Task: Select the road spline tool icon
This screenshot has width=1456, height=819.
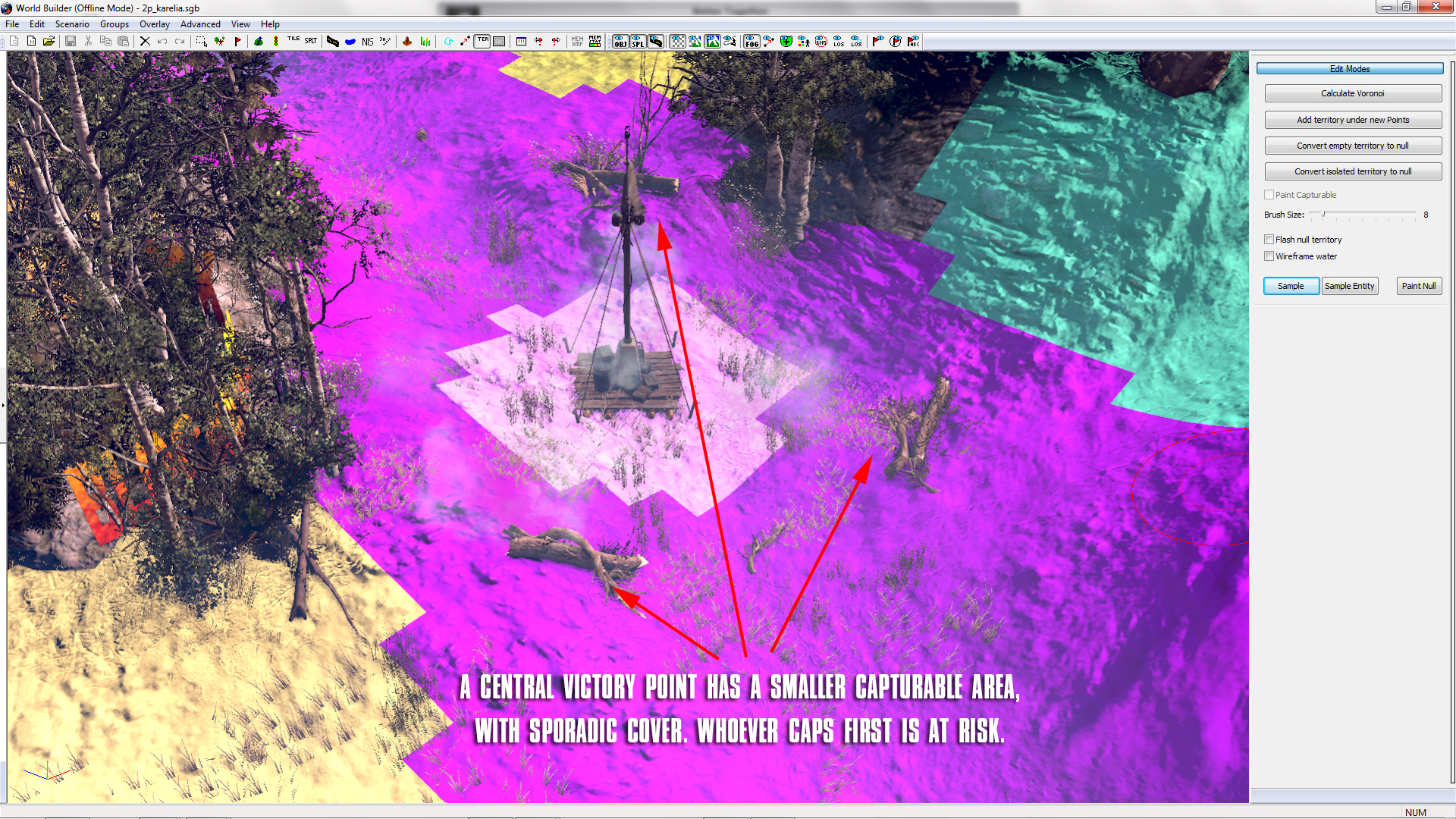Action: 333,42
